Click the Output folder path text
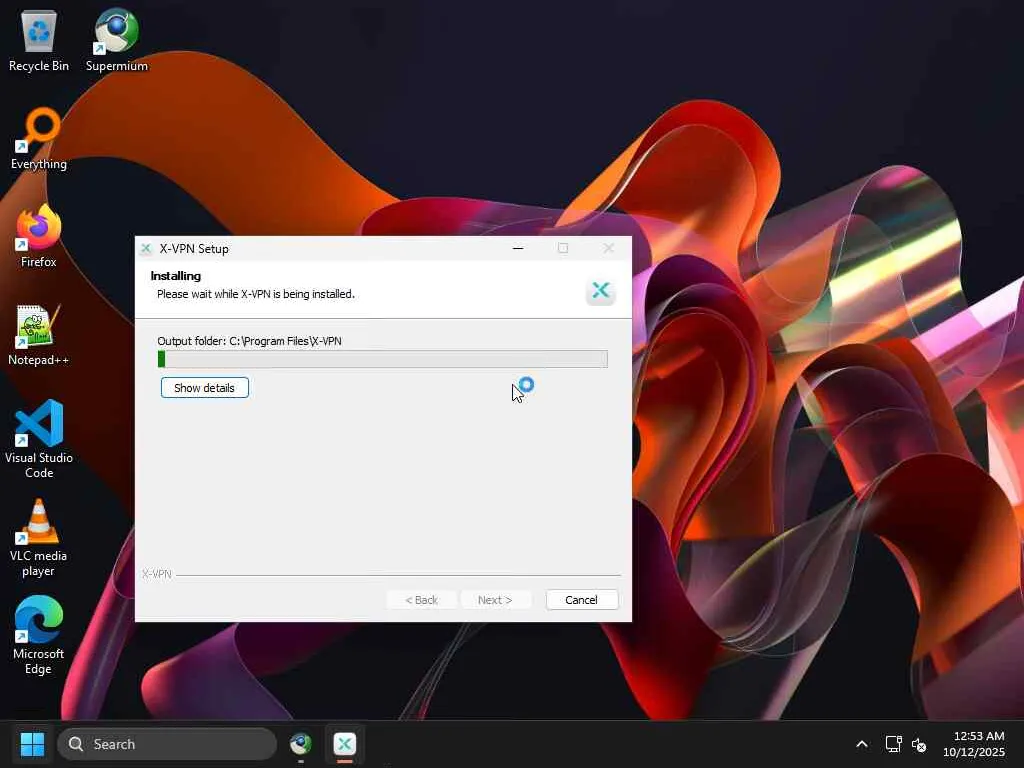1024x768 pixels. click(249, 341)
